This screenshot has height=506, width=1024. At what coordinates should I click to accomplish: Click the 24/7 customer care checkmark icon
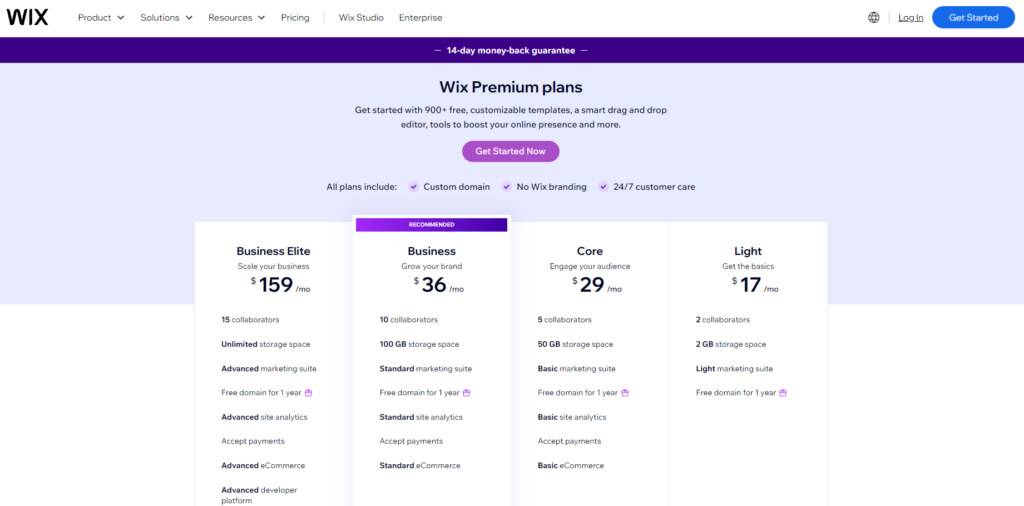coord(603,187)
